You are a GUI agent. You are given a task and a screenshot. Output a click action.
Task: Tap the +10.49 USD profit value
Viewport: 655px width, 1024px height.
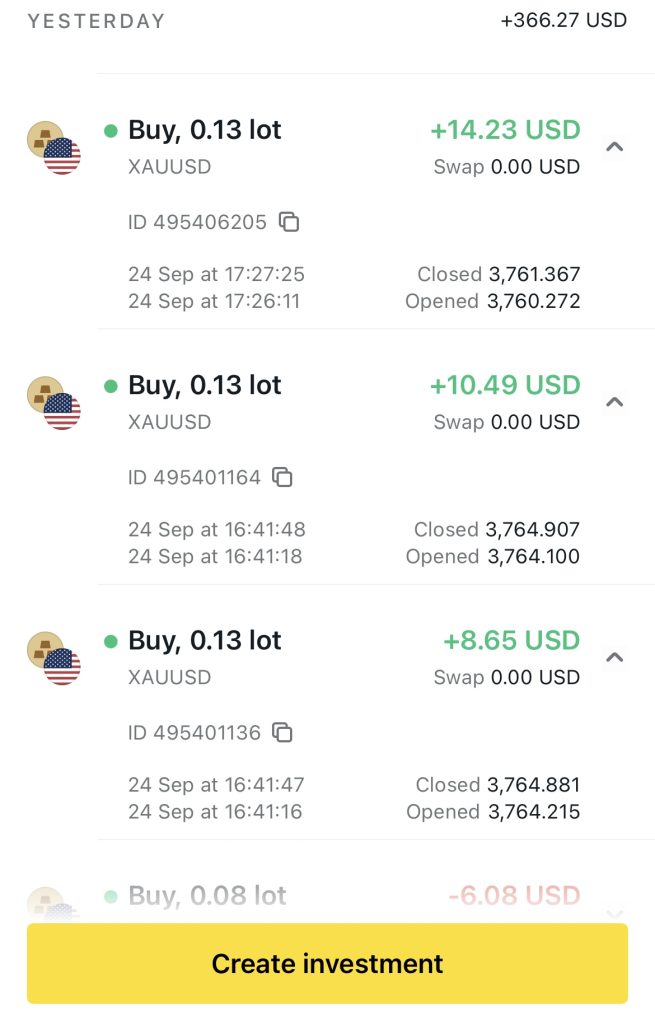click(x=505, y=385)
